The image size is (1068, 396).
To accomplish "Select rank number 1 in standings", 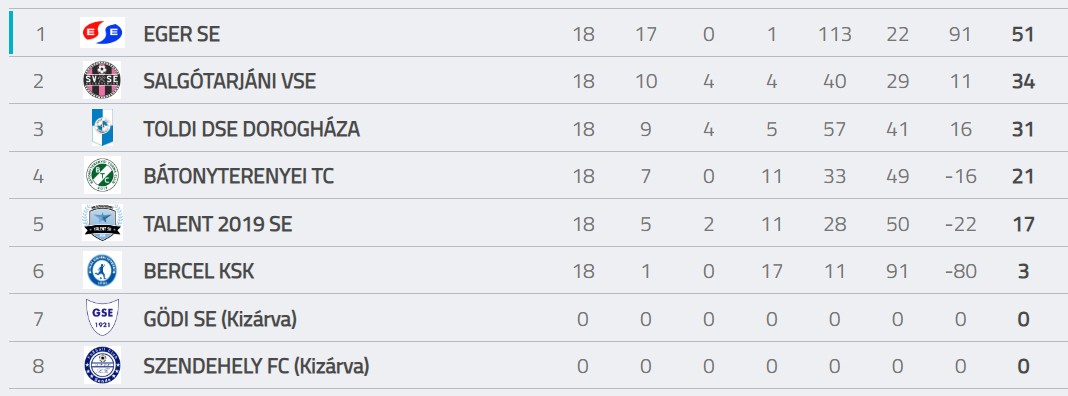I will 40,34.
